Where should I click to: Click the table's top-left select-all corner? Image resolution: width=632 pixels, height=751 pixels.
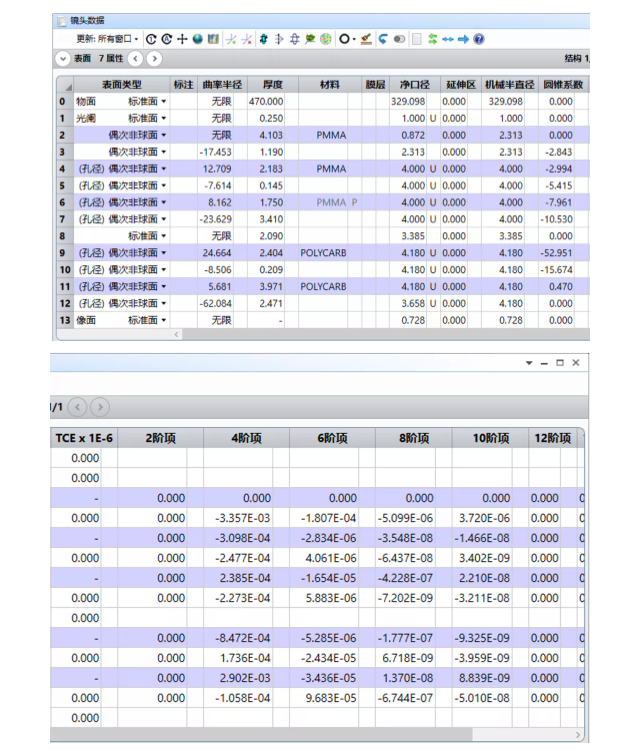point(65,85)
